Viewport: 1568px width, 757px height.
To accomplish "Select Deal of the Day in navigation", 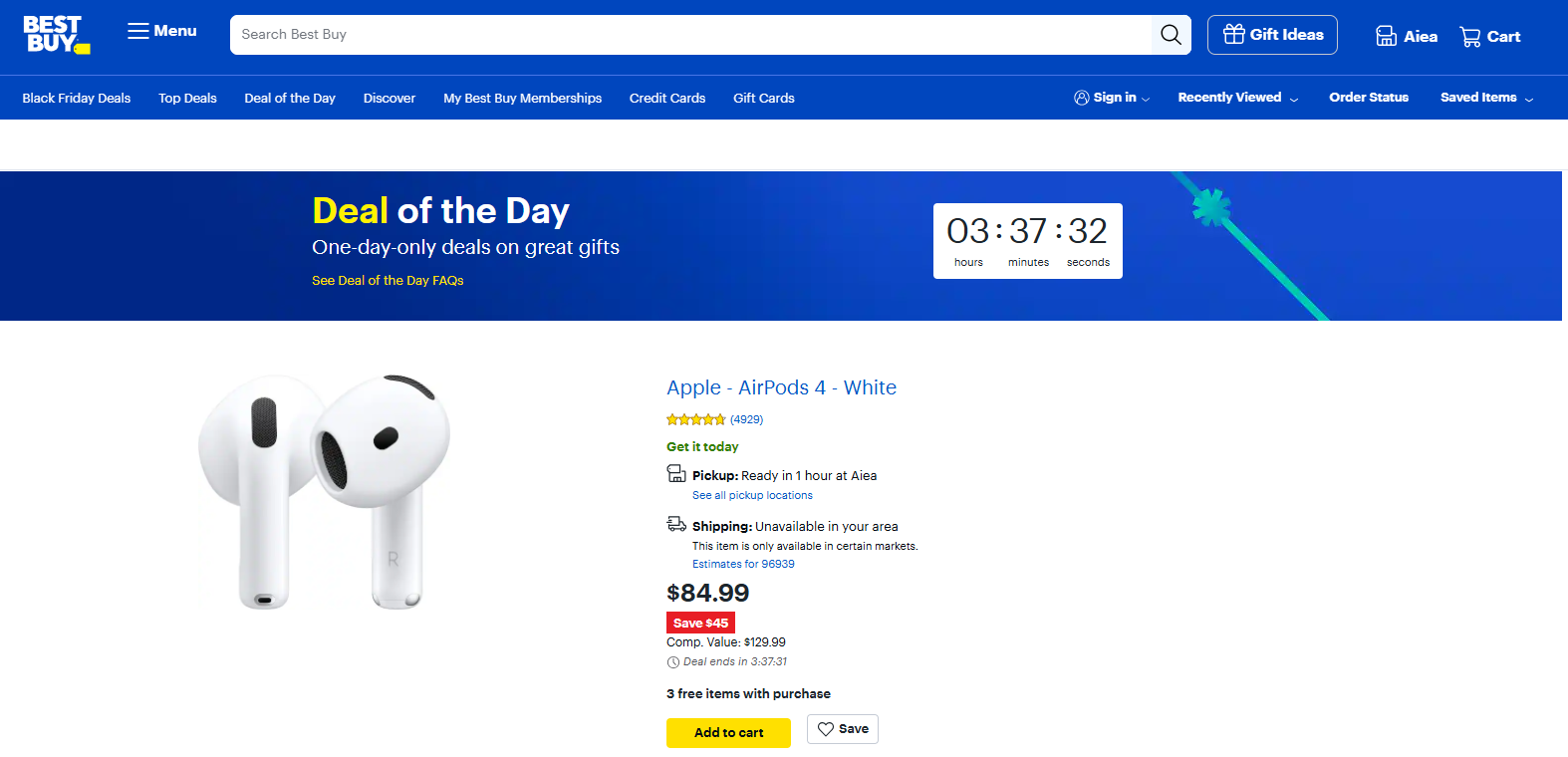I will coord(289,98).
